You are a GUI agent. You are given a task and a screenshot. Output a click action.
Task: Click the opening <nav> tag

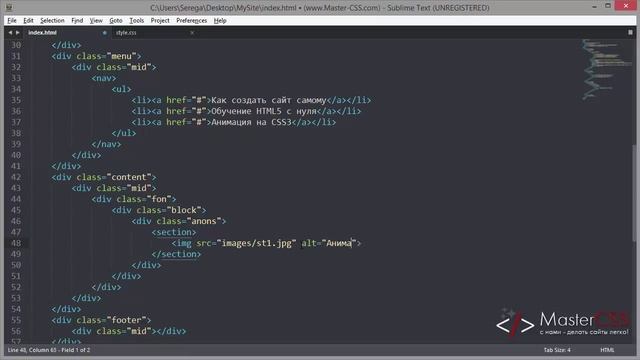click(x=104, y=78)
